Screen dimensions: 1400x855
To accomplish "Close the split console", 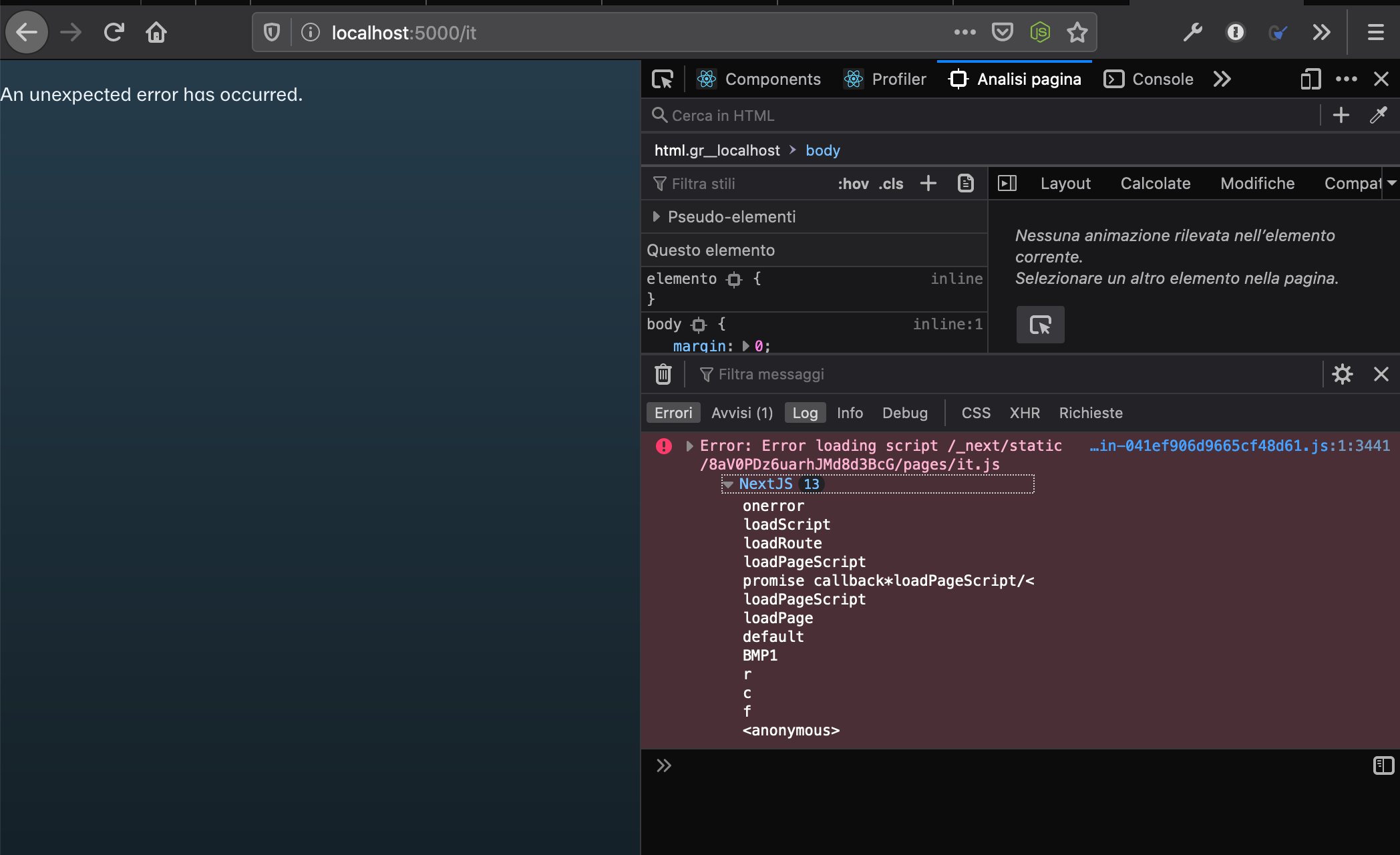I will pyautogui.click(x=1381, y=374).
